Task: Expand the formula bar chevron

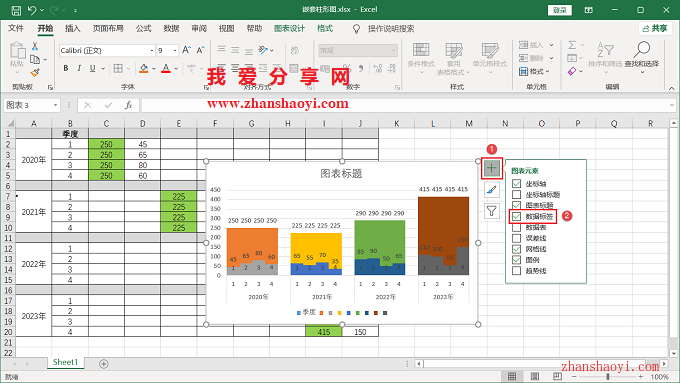Action: pyautogui.click(x=672, y=105)
